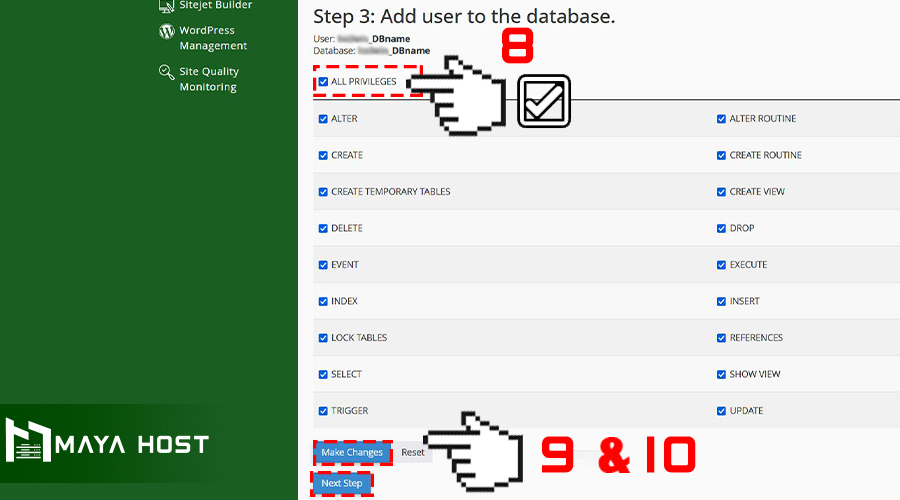Toggle the EXECUTE privilege checkbox

click(721, 265)
